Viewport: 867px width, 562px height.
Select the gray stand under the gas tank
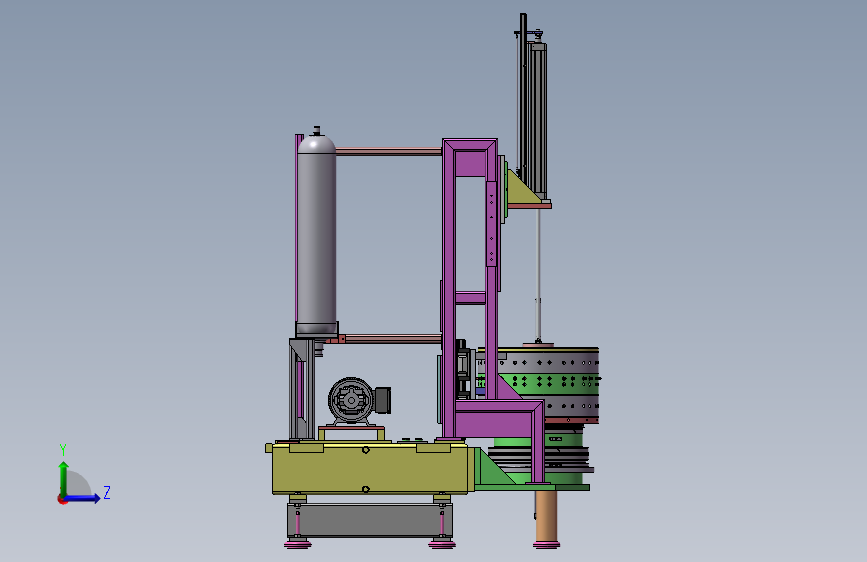click(302, 389)
